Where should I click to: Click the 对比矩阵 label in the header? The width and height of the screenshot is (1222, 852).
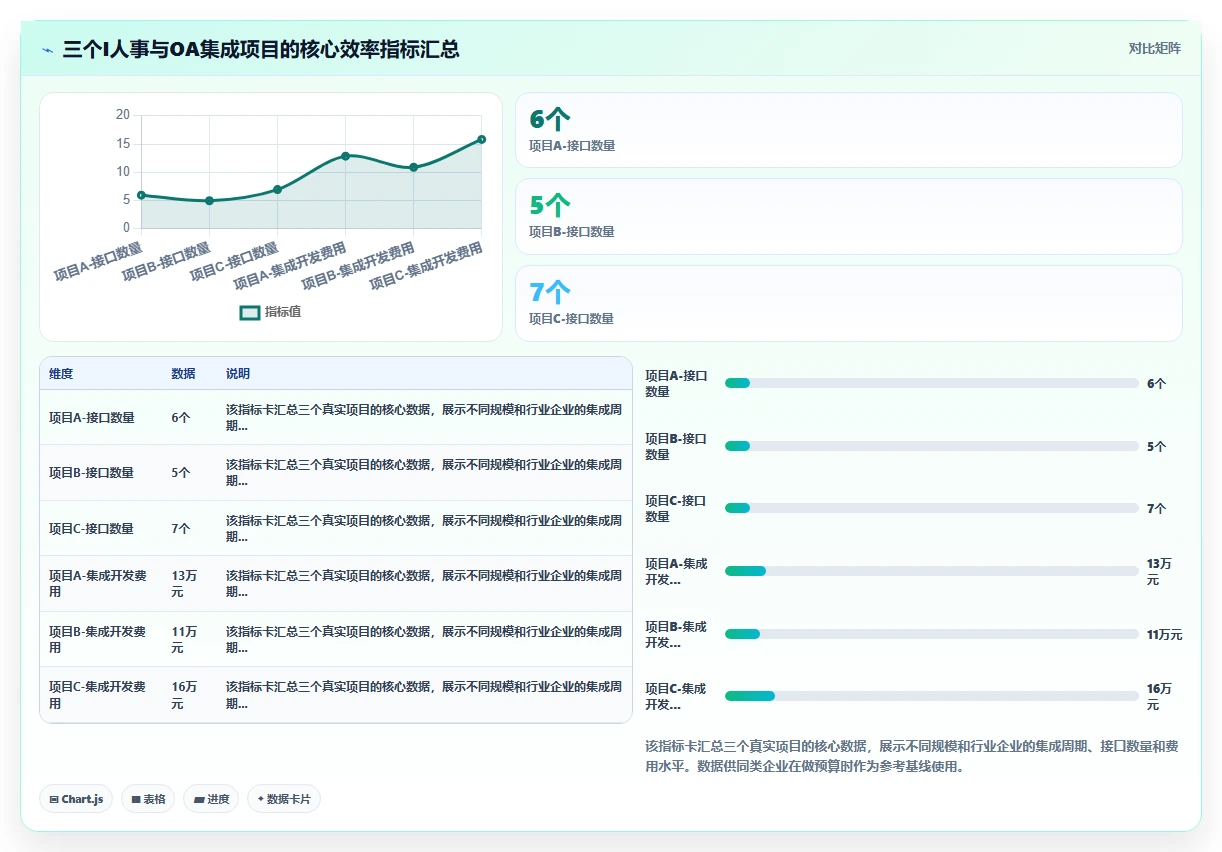click(1155, 48)
